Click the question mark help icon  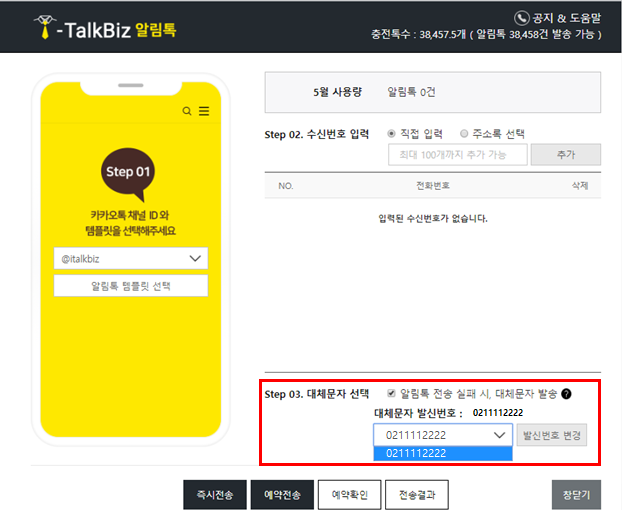pos(566,394)
